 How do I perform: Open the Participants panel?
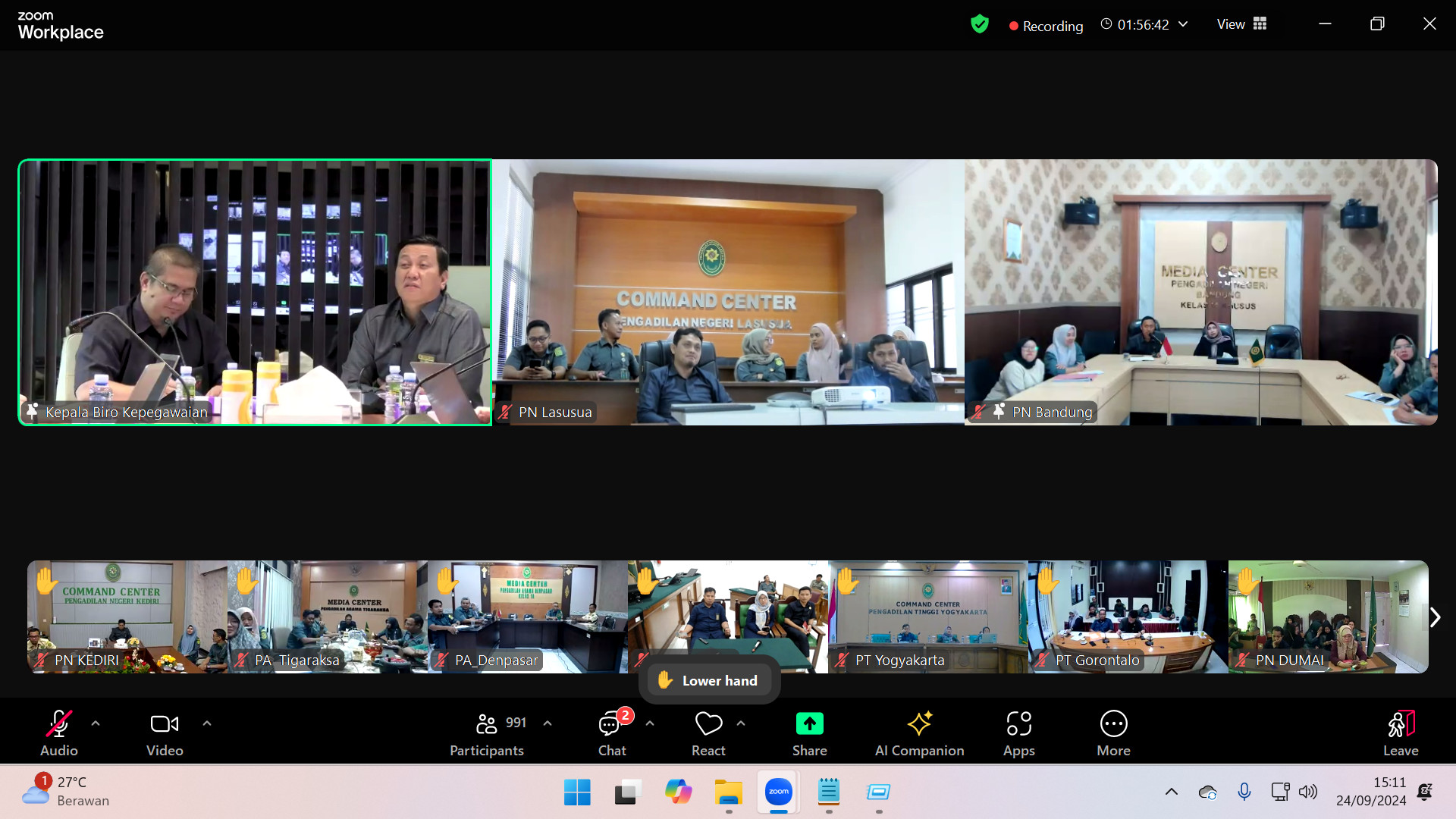pos(487,733)
